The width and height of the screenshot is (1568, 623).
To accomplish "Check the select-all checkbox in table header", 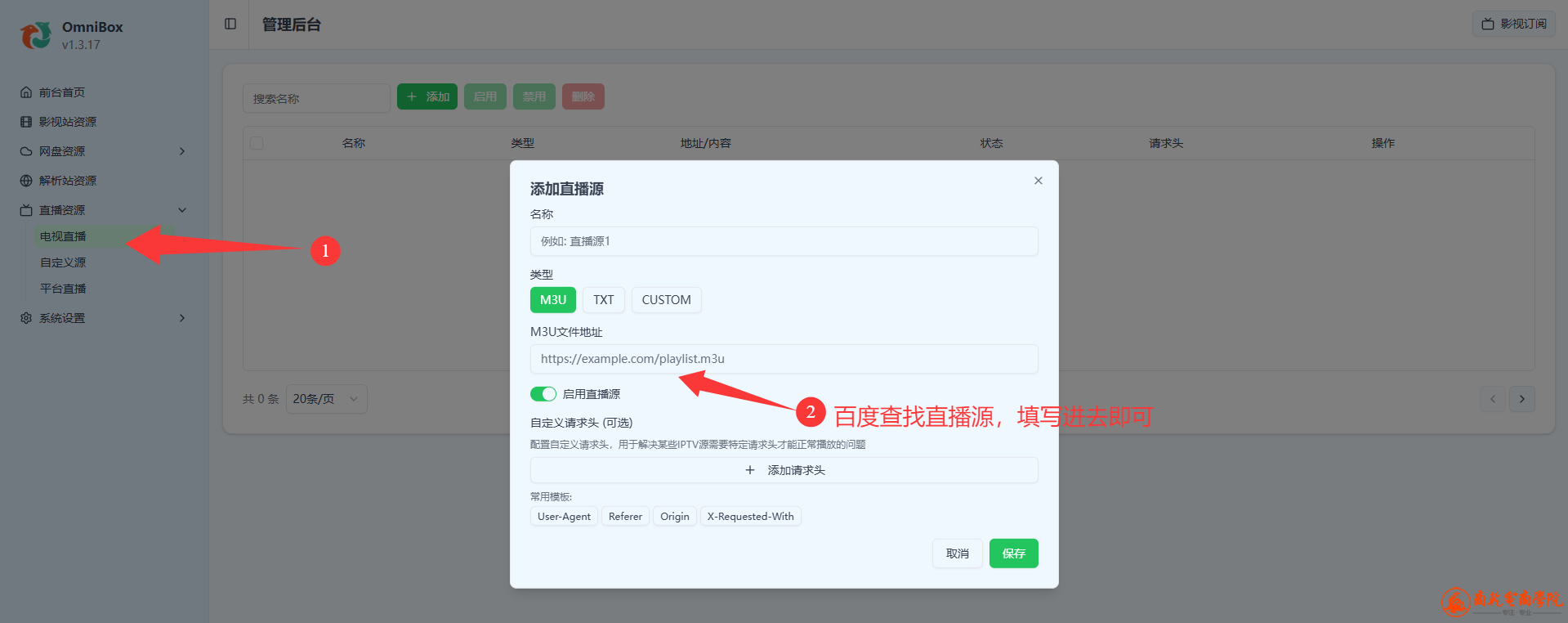I will pos(257,143).
